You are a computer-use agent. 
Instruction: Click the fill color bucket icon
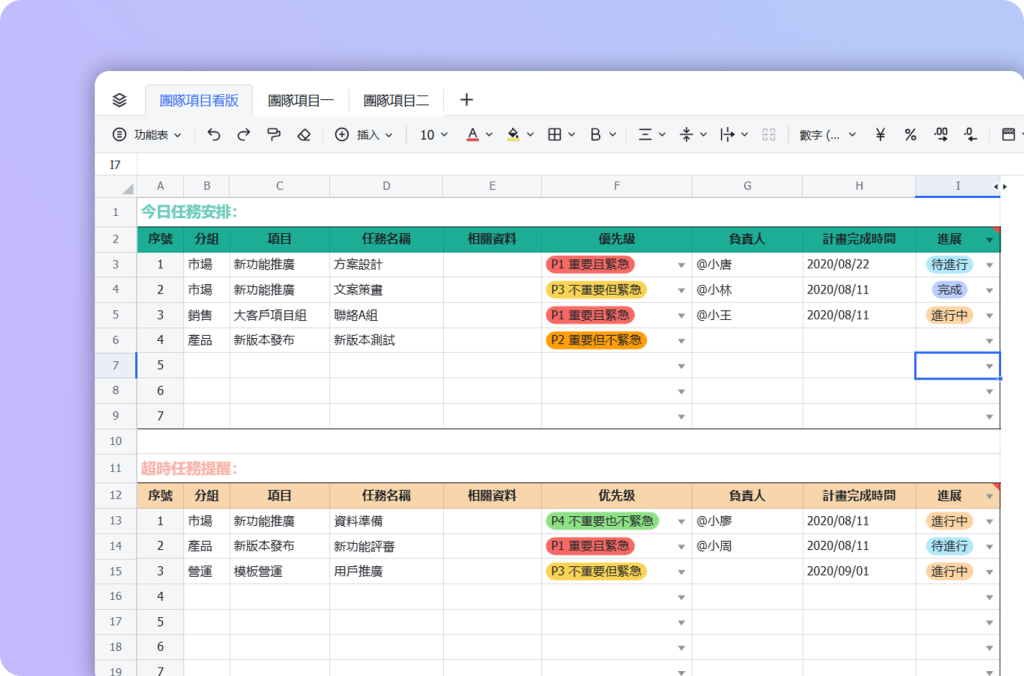click(x=513, y=135)
